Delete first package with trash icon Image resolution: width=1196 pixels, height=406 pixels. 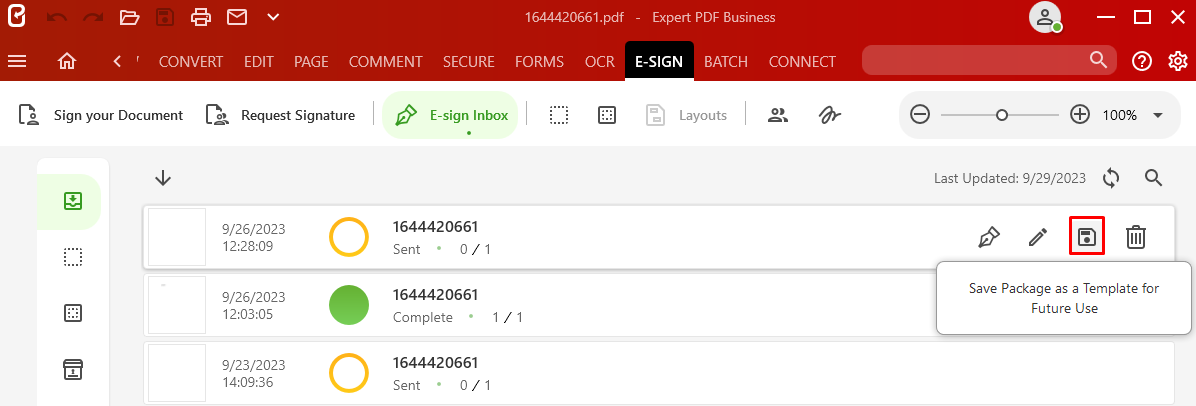pos(1137,237)
